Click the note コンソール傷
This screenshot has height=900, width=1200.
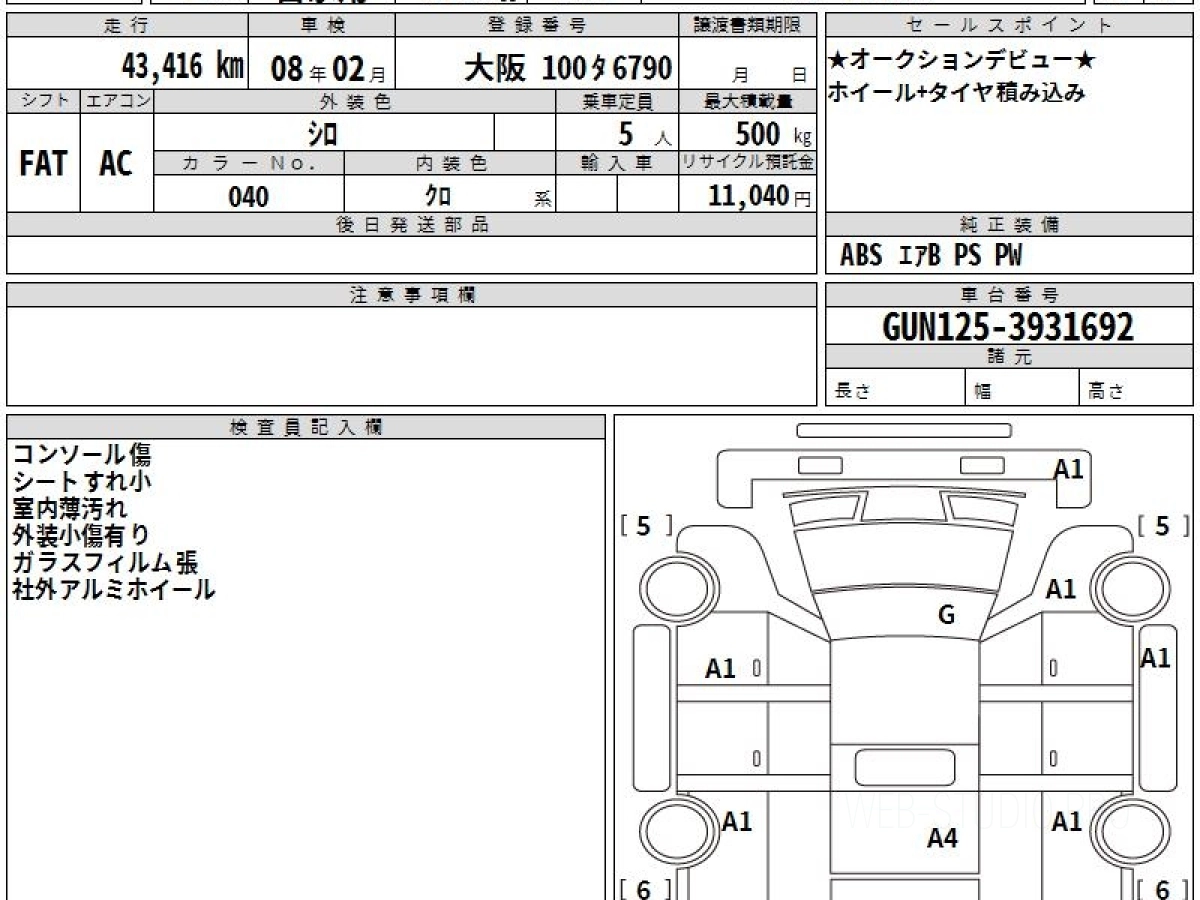click(x=82, y=455)
